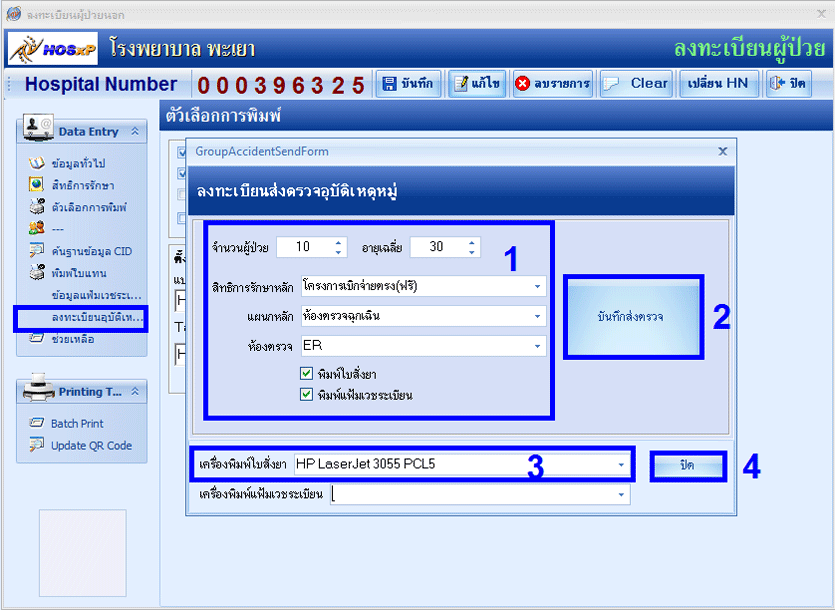The width and height of the screenshot is (835, 610).
Task: Click the ข้อมูลทั่วไป icon in sidebar
Action: pyautogui.click(x=37, y=162)
